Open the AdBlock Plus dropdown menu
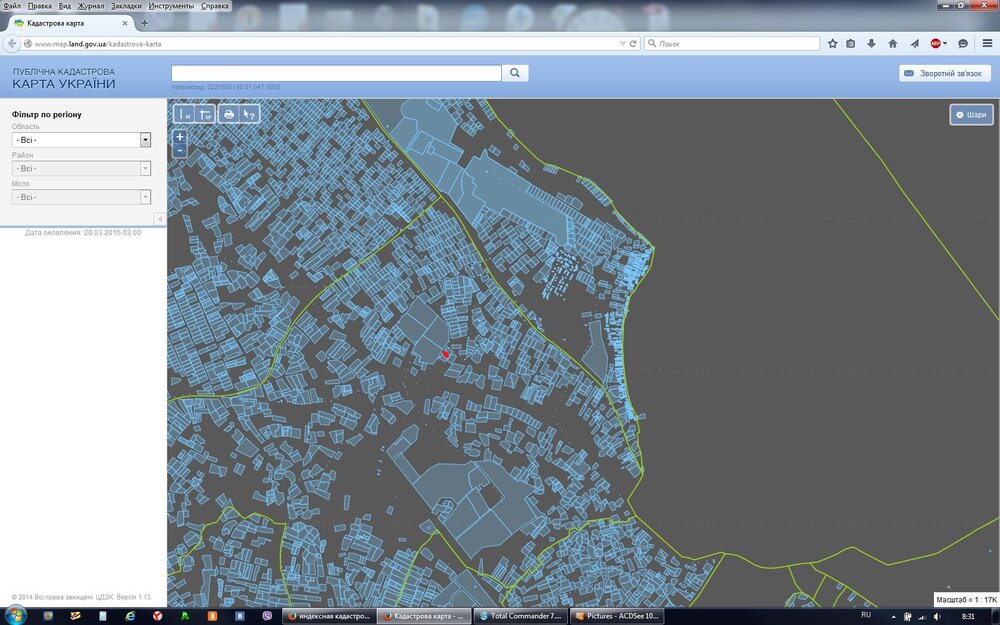The image size is (1000, 625). (945, 44)
